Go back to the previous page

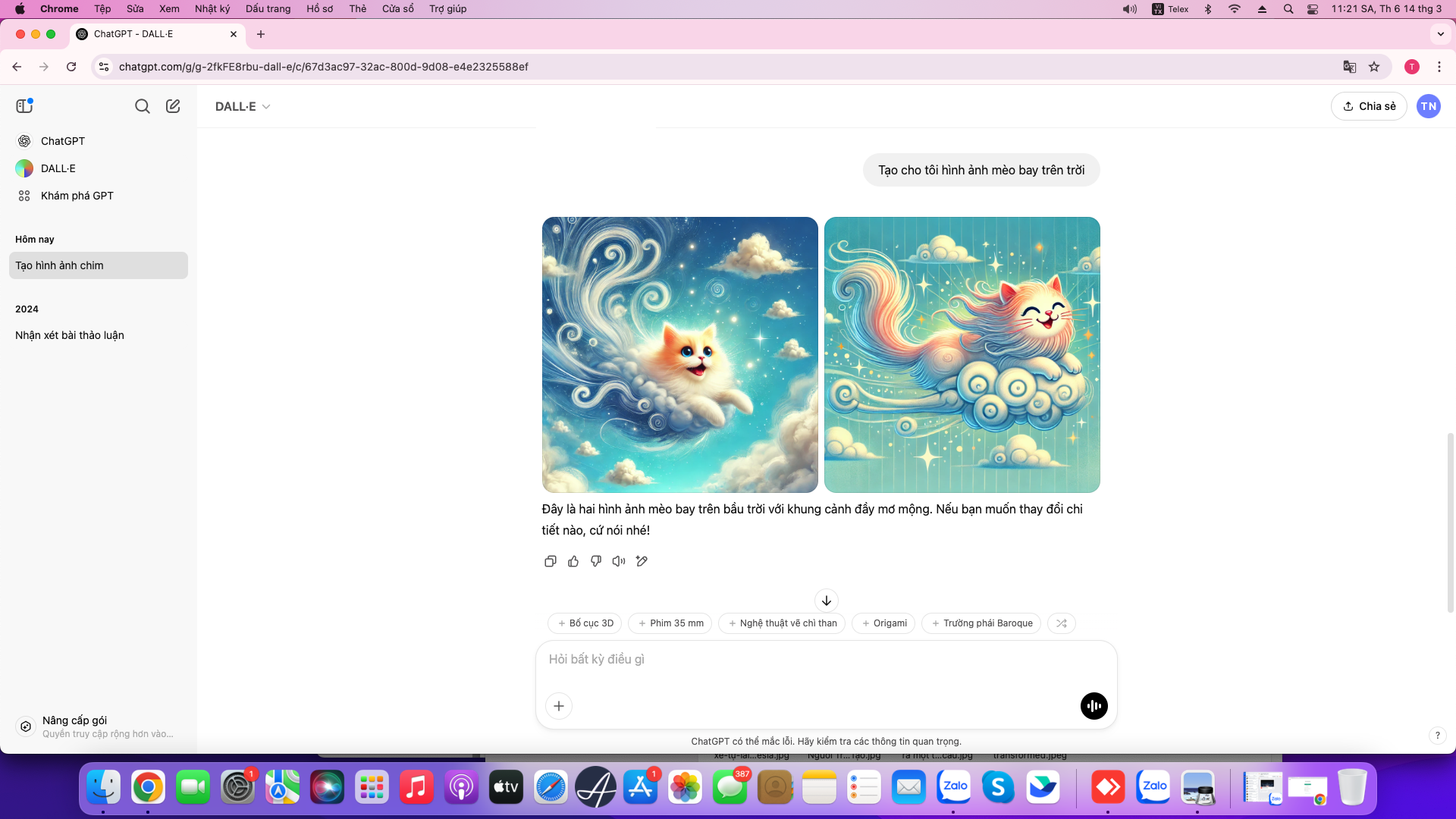(x=17, y=67)
